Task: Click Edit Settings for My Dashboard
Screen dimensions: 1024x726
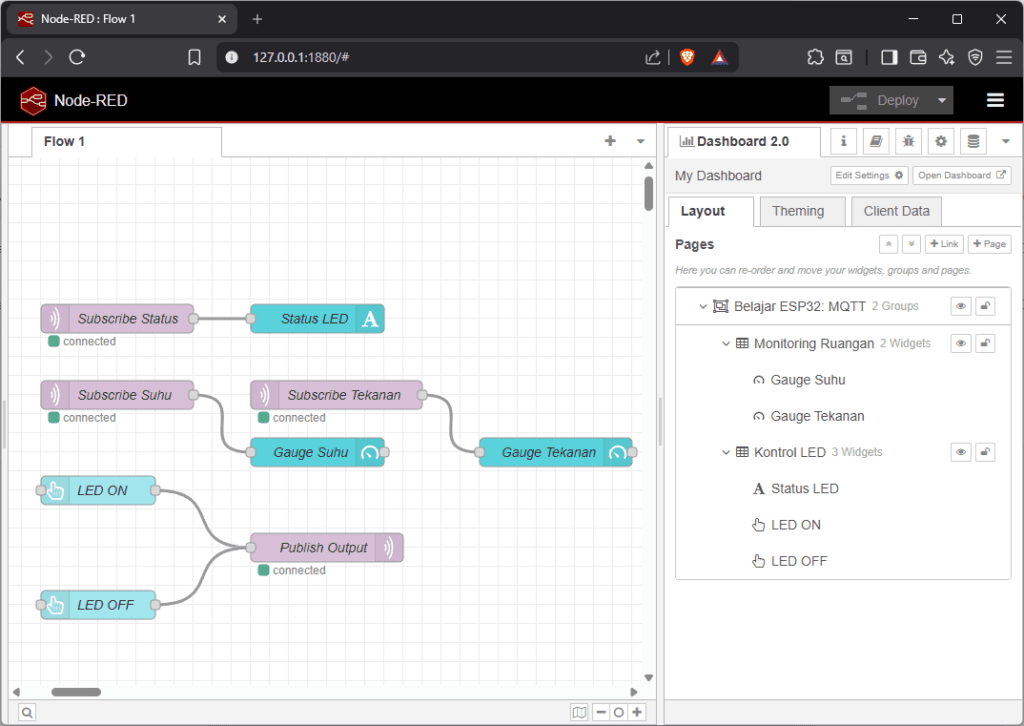Action: point(869,176)
